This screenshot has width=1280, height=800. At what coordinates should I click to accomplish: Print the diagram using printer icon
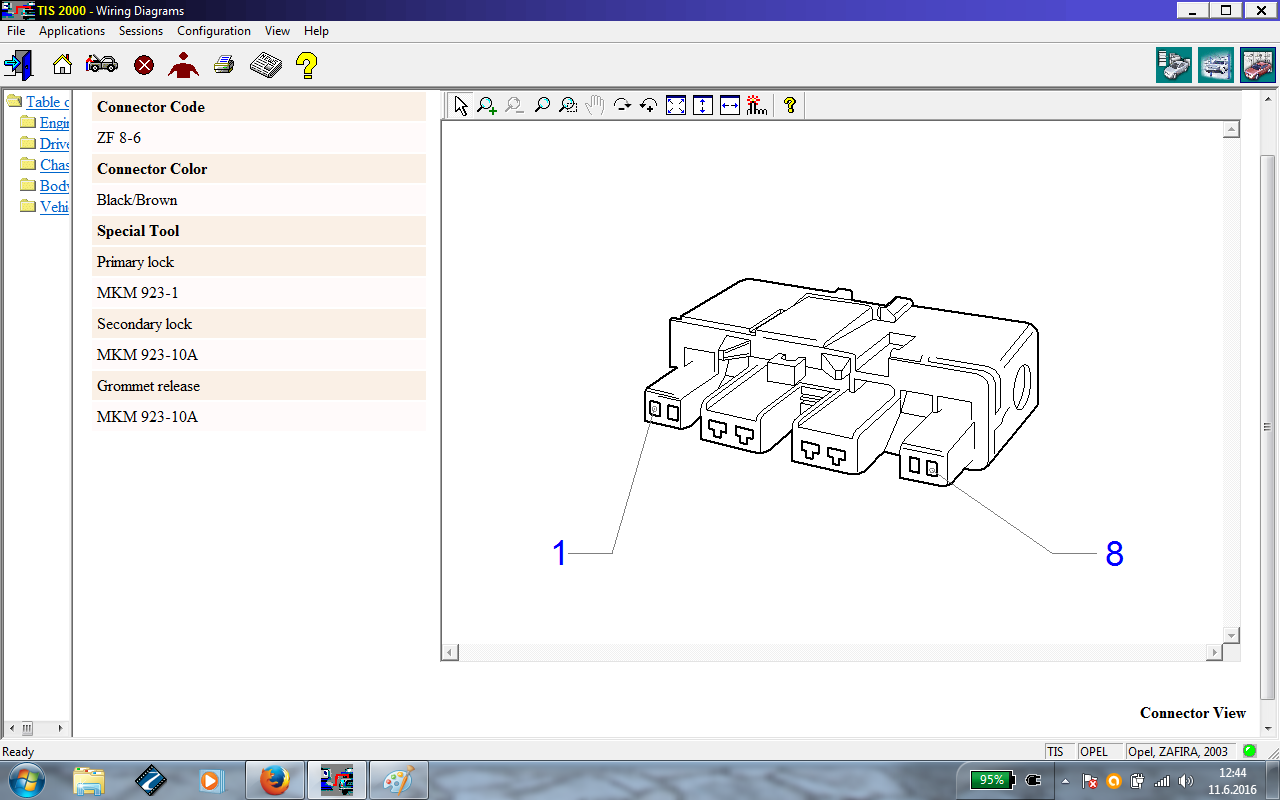224,66
